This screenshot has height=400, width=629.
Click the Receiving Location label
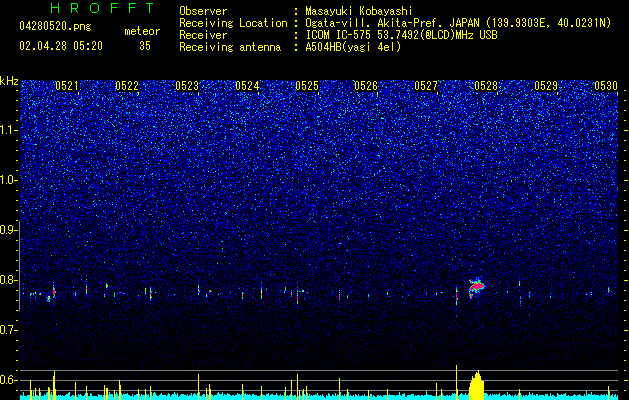233,23
